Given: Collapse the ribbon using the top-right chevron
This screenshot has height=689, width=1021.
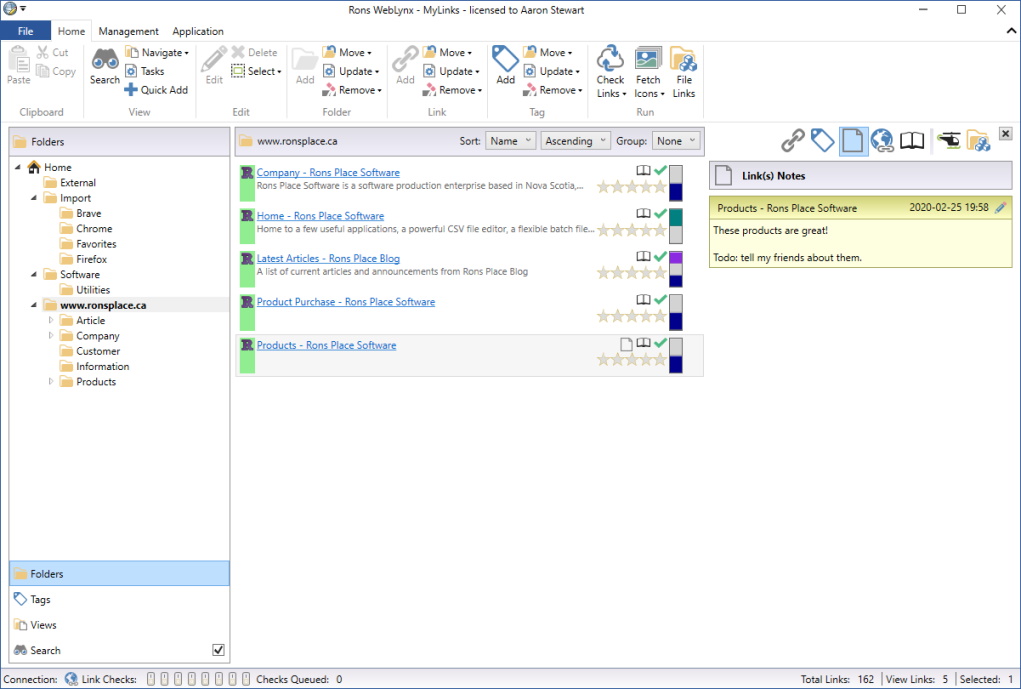Looking at the screenshot, I should (x=1011, y=31).
